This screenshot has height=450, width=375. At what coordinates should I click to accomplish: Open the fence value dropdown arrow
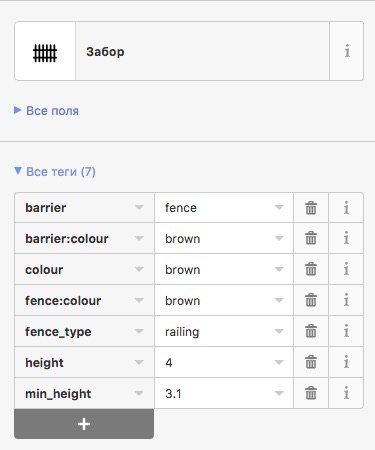point(279,207)
